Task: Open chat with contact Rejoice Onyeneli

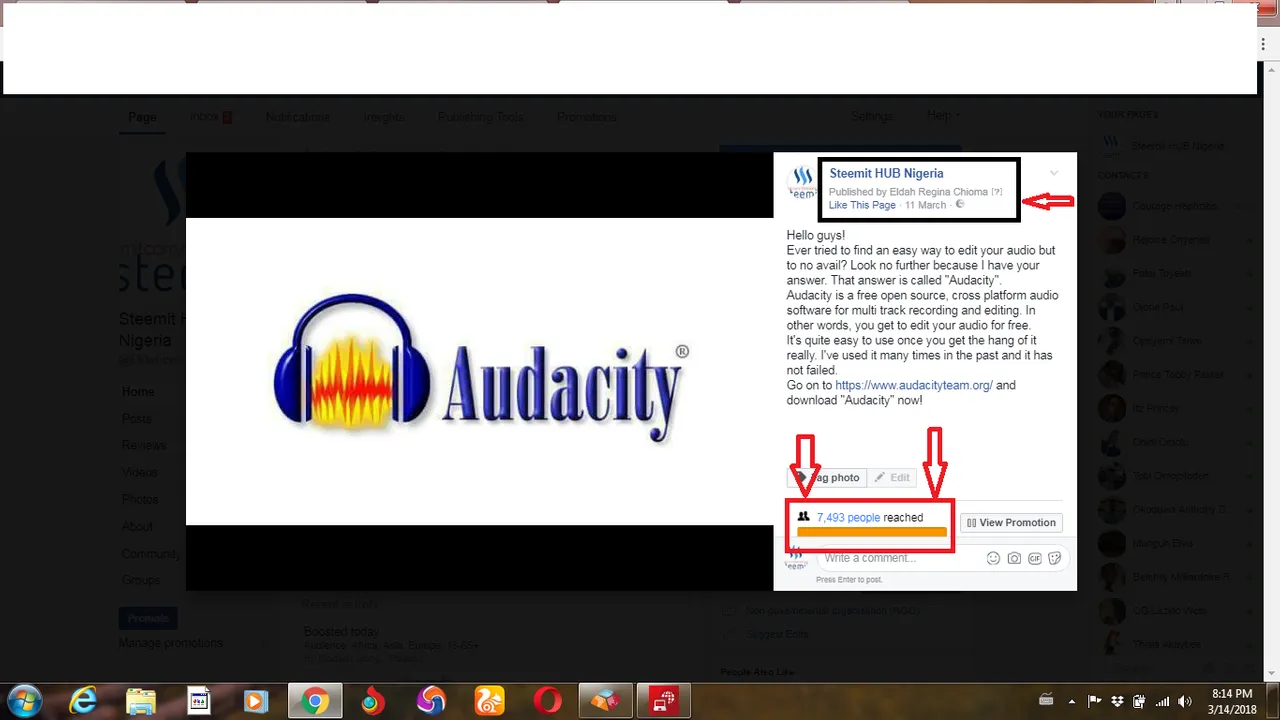Action: (x=1173, y=240)
